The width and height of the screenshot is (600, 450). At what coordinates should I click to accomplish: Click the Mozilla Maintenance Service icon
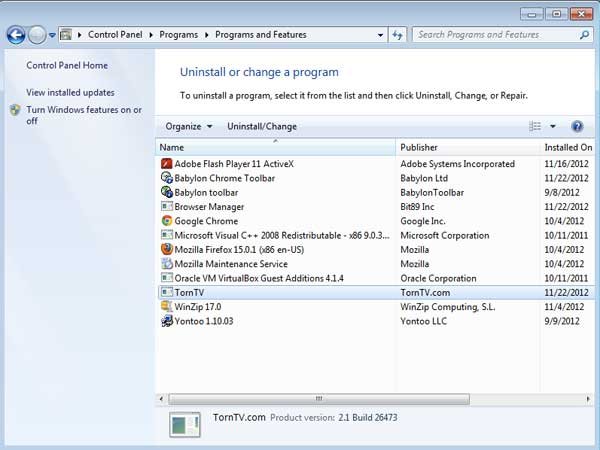coord(166,264)
